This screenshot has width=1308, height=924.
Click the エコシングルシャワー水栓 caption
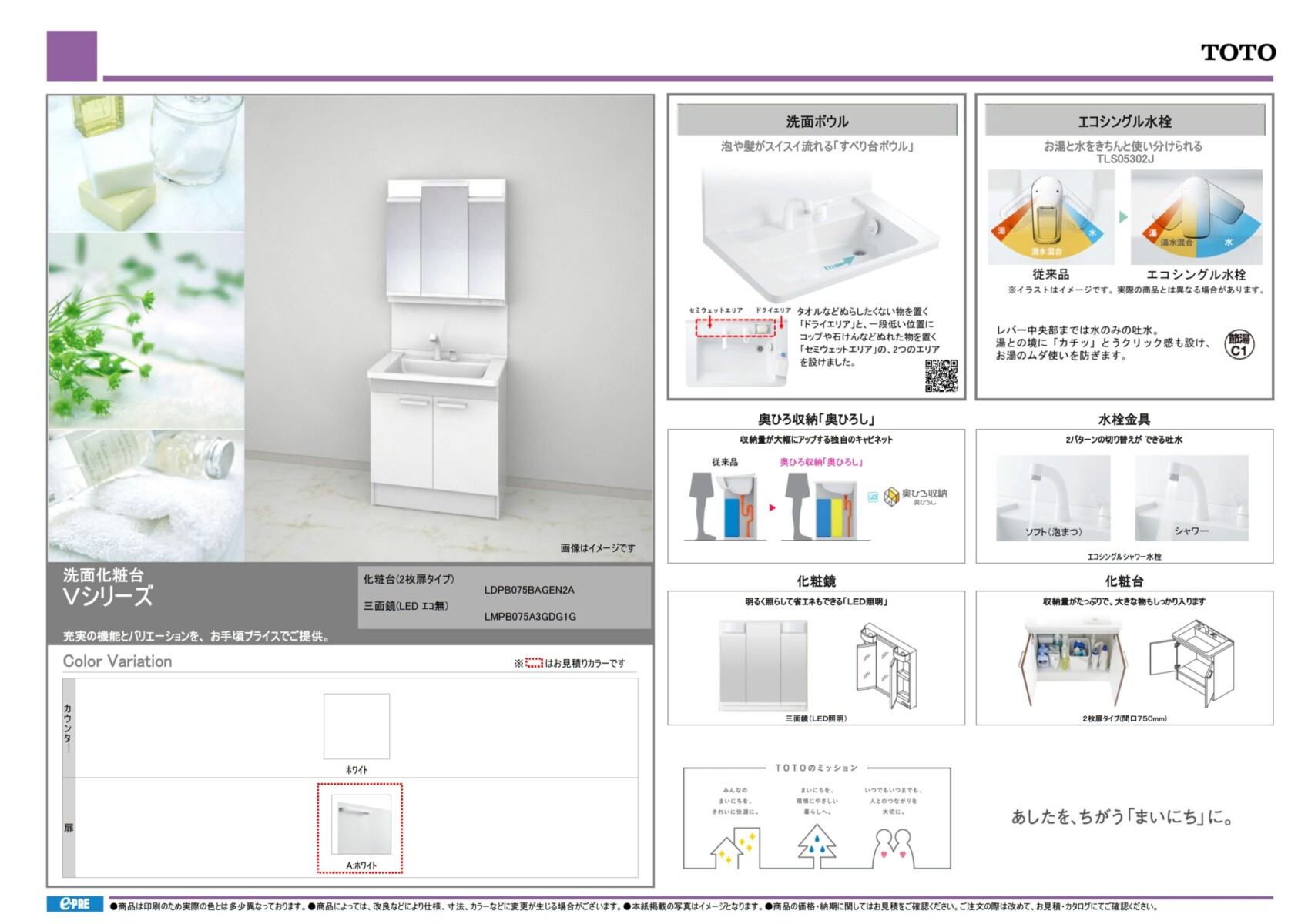coord(1124,556)
